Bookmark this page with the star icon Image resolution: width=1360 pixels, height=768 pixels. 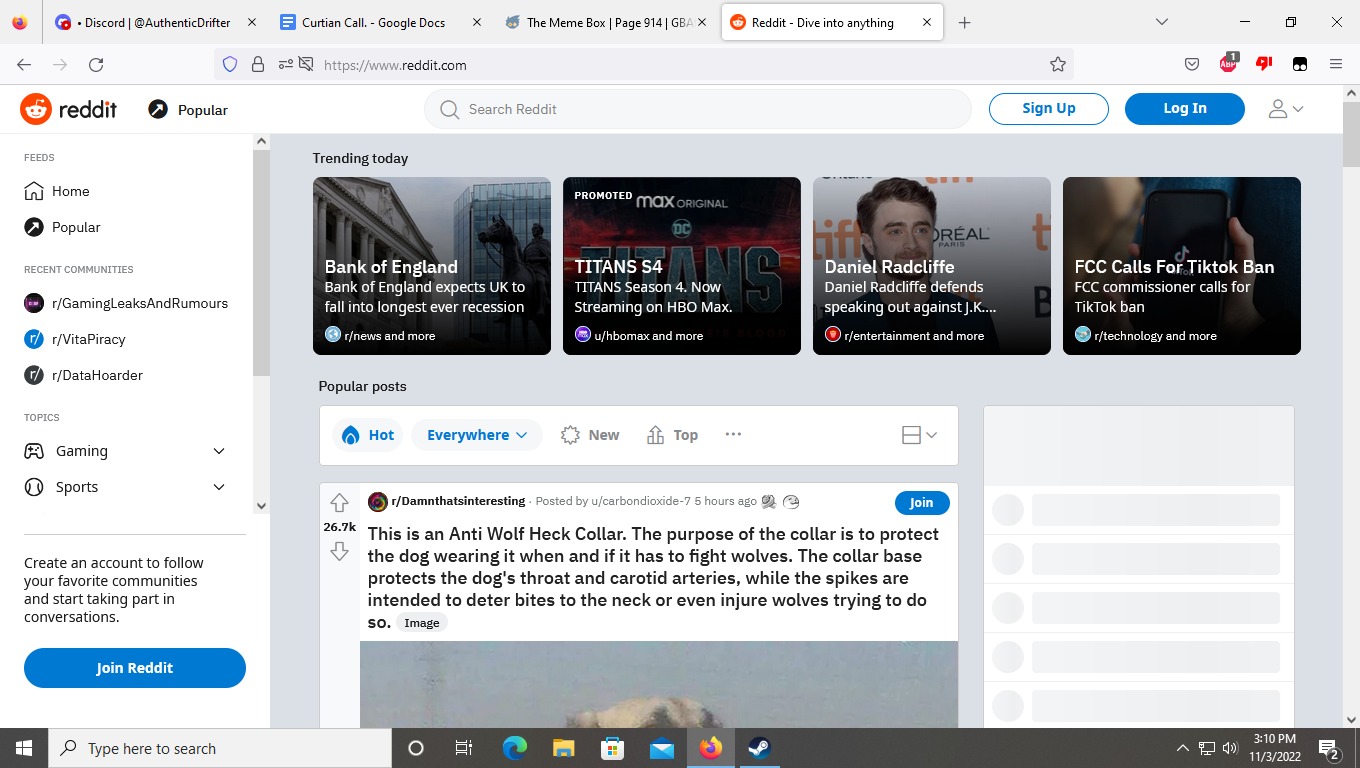1058,65
